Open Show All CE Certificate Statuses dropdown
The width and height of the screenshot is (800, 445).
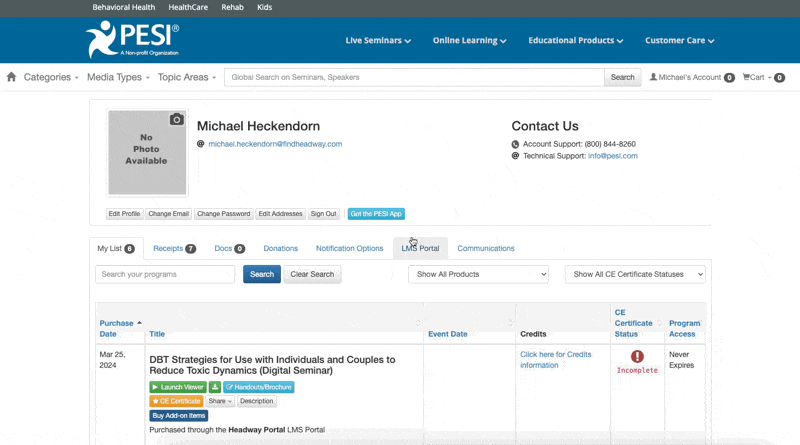pos(635,274)
